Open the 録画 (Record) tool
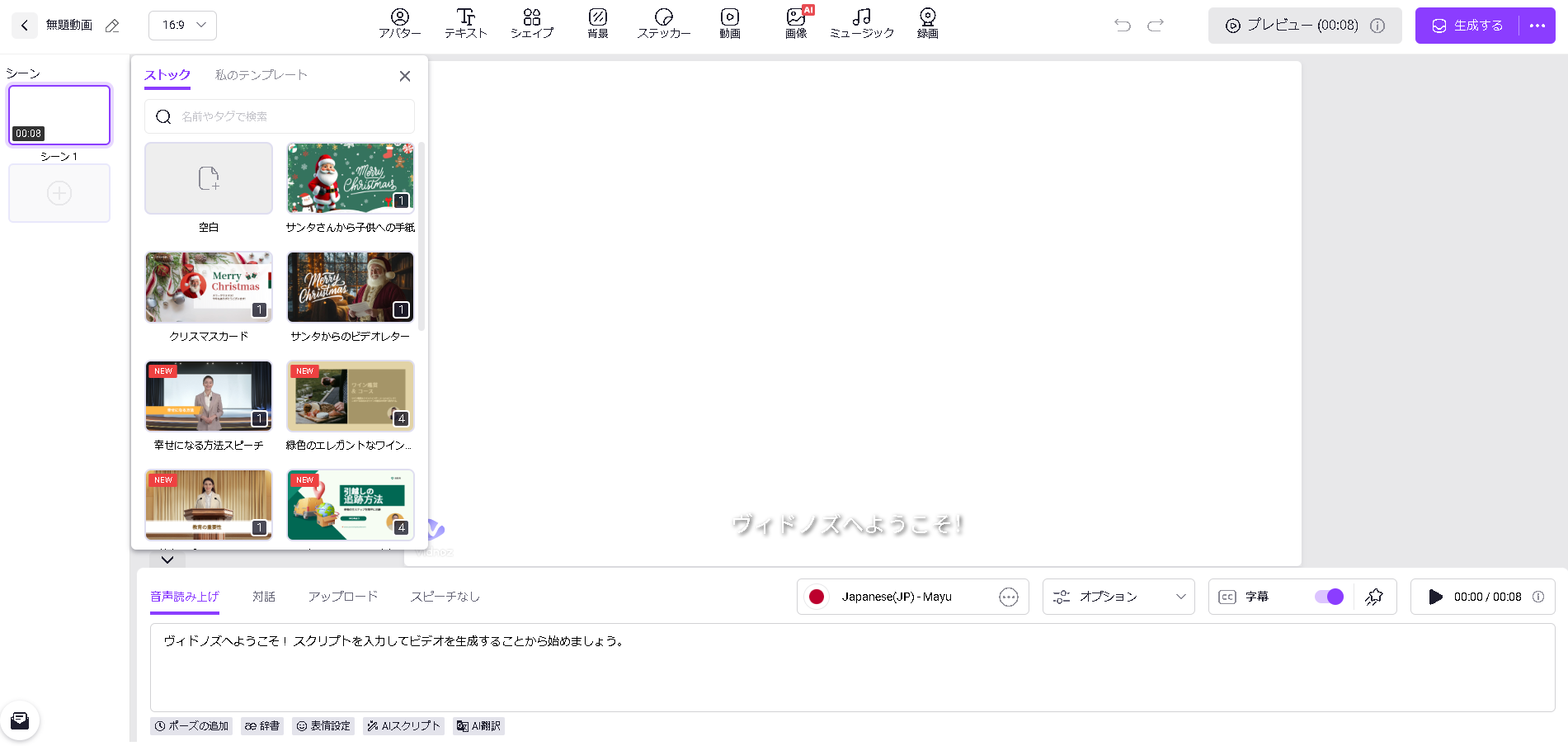The image size is (1568, 746). click(x=928, y=24)
